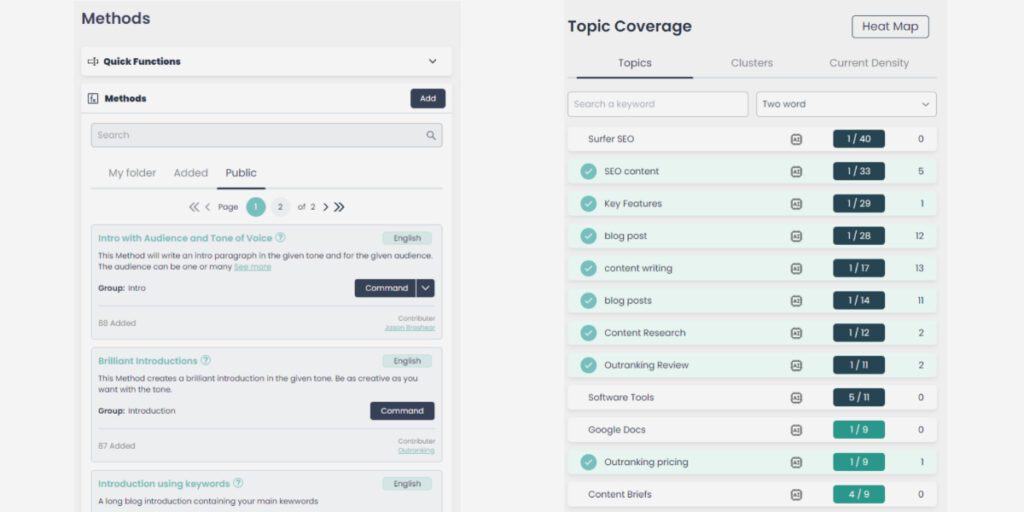Click the AI icon in Software Tools row
Image resolution: width=1024 pixels, height=512 pixels.
(x=796, y=397)
